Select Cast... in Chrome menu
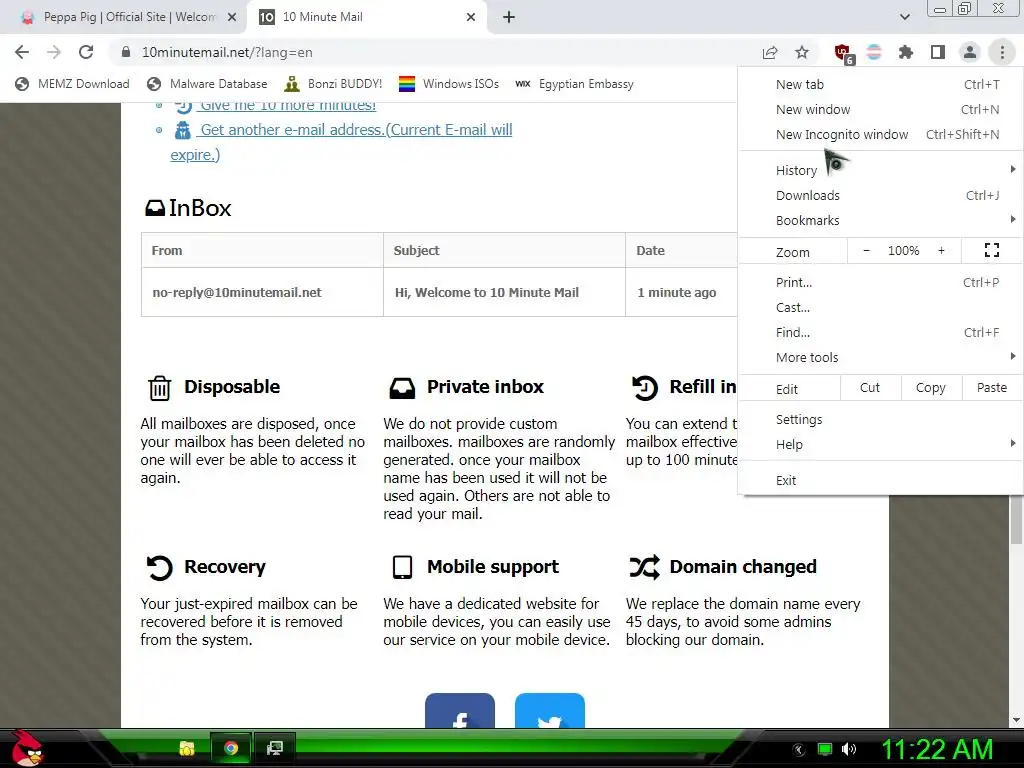 tap(880, 307)
